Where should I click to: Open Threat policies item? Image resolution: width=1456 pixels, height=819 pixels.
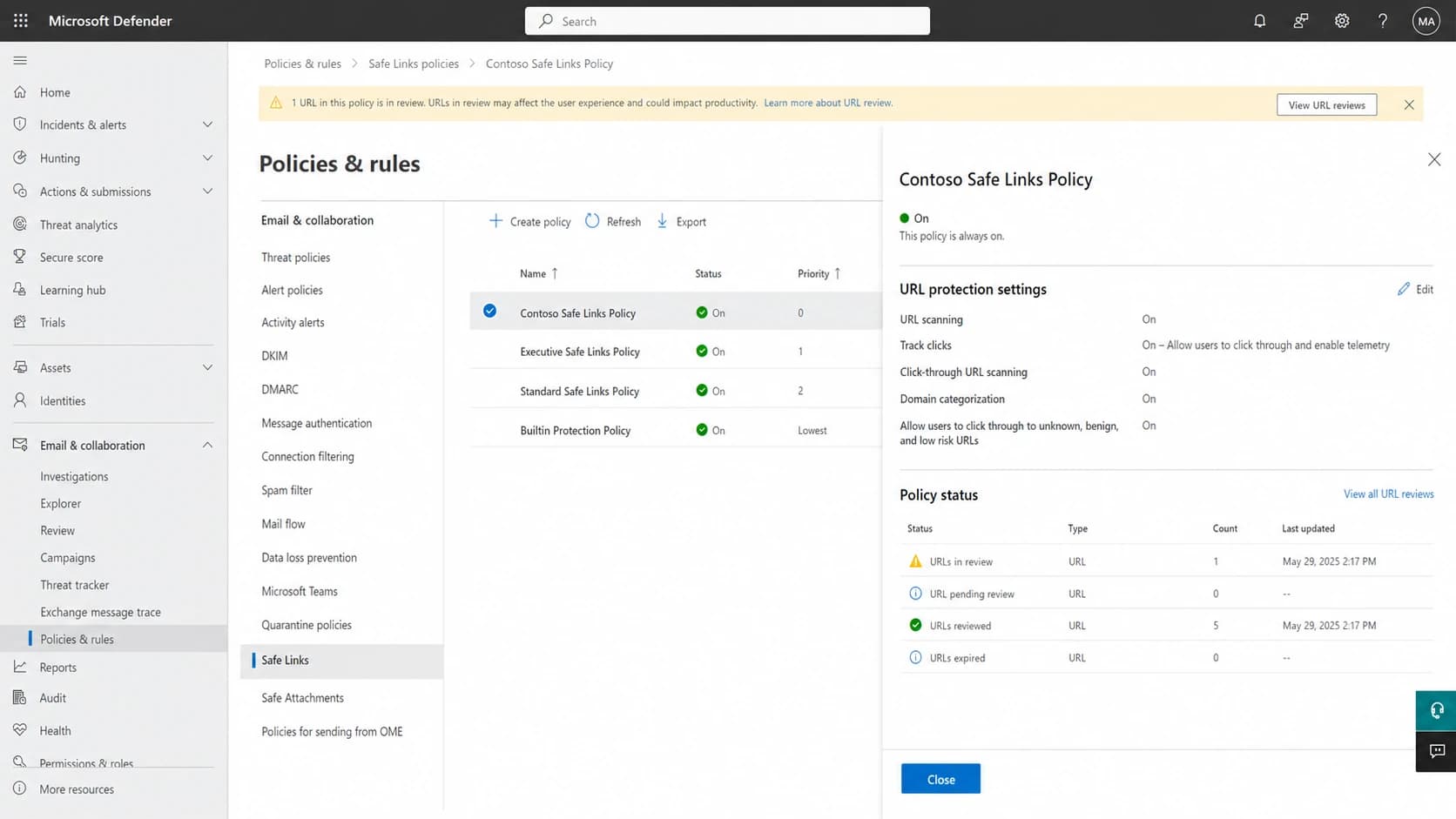point(295,258)
